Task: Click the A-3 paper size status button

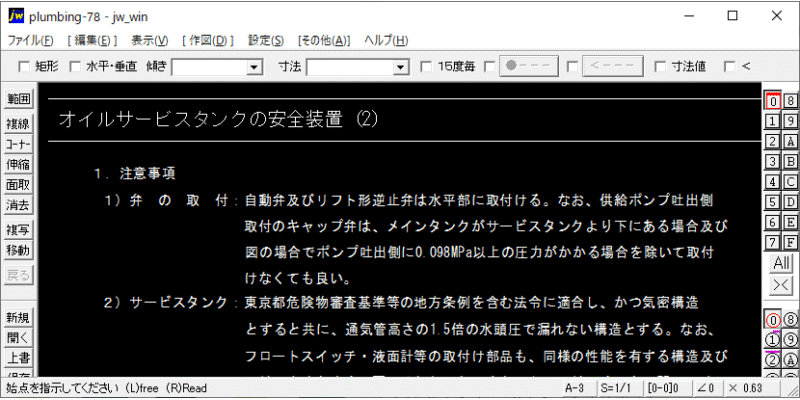Action: 578,388
